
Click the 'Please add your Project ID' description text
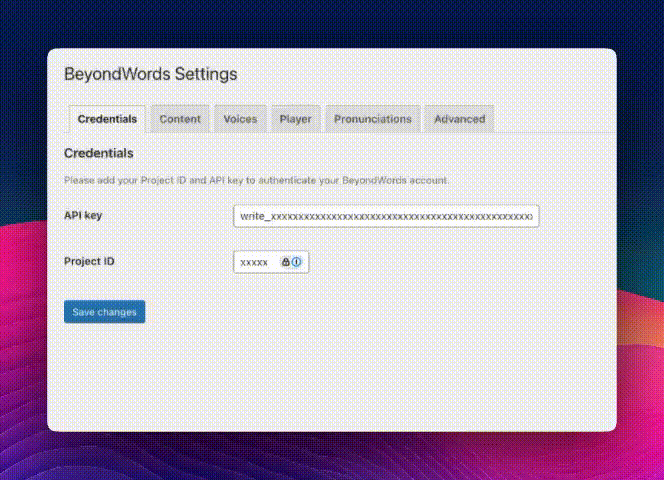(x=256, y=180)
